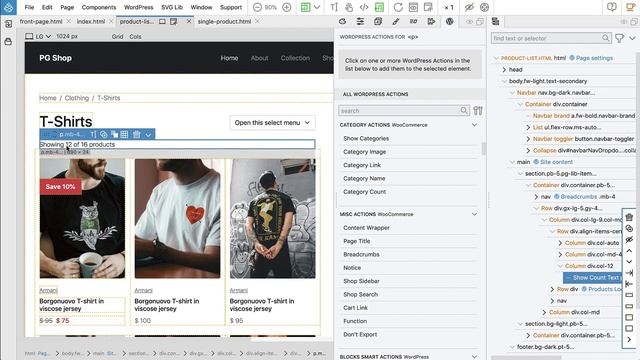Image resolution: width=640 pixels, height=360 pixels.
Task: Click the find text or selector field
Action: (x=551, y=38)
